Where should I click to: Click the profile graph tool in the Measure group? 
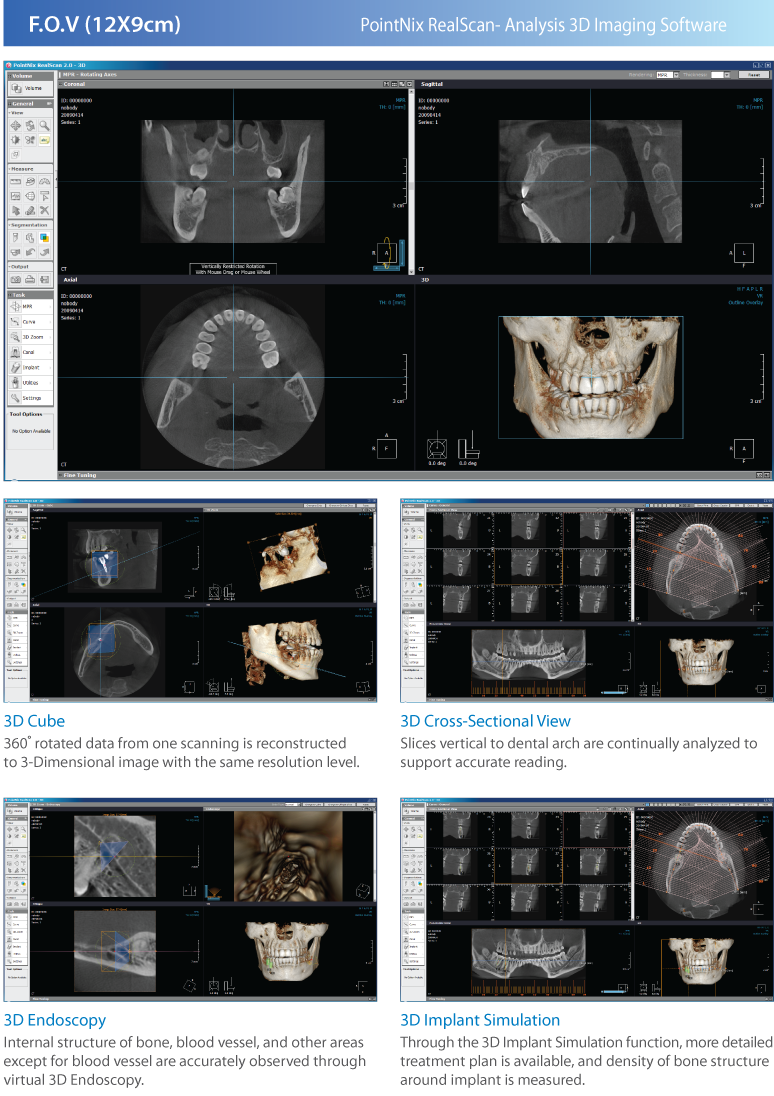point(15,196)
